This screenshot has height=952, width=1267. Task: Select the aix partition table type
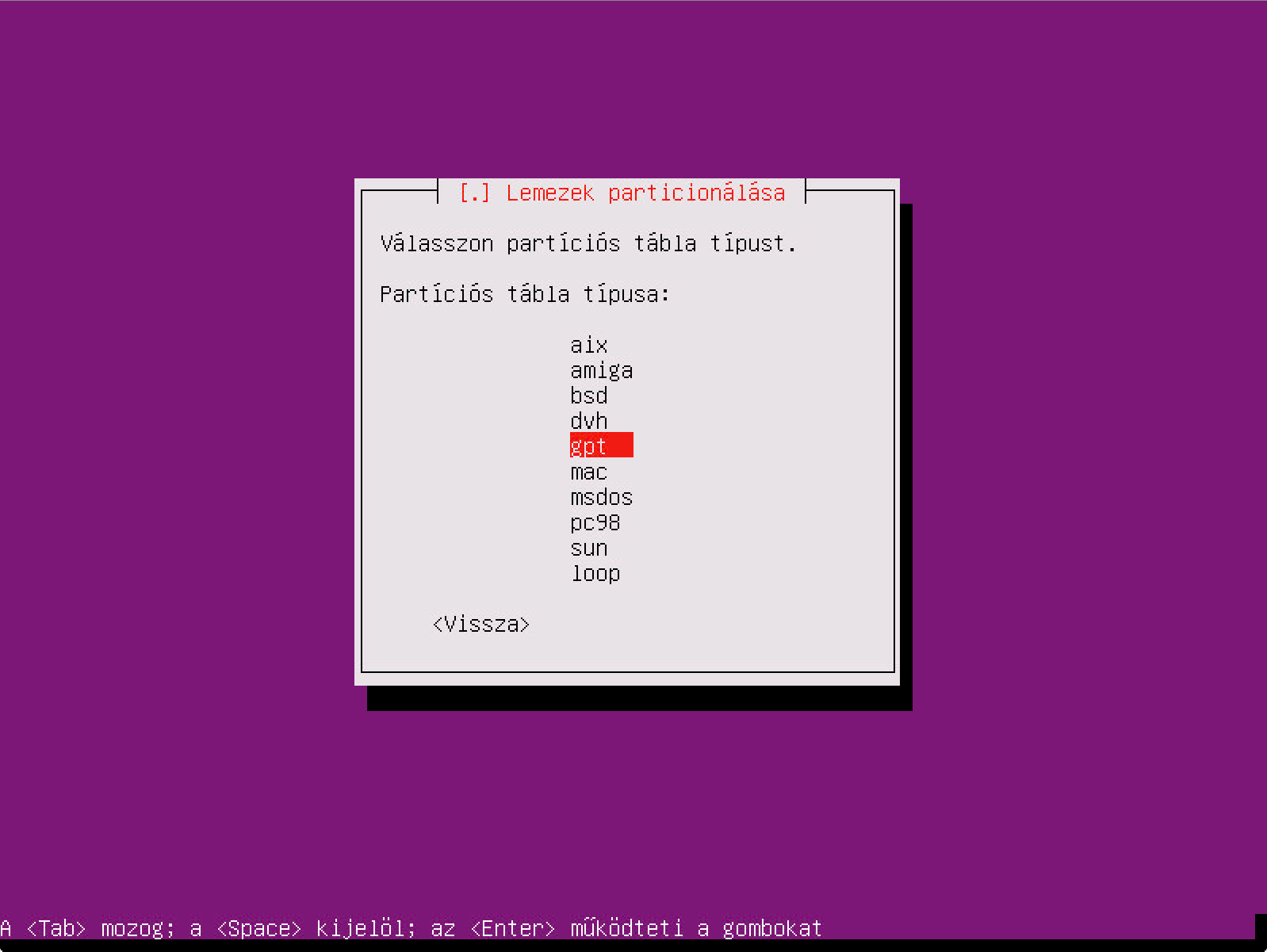[x=589, y=346]
